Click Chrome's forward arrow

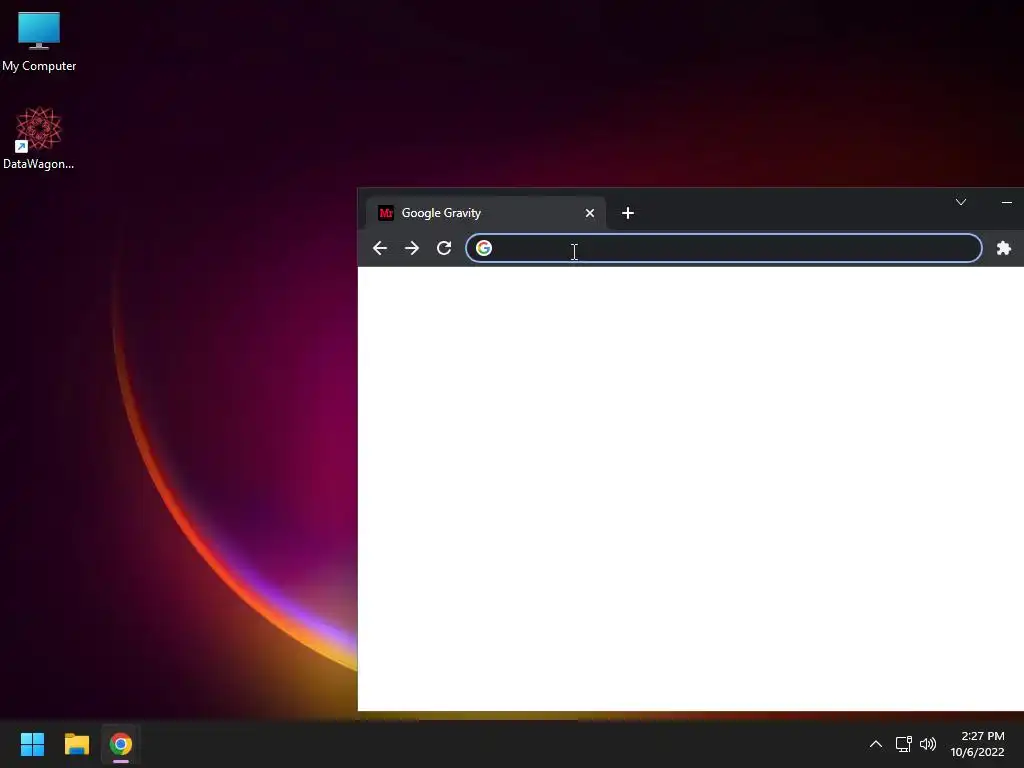pos(411,248)
